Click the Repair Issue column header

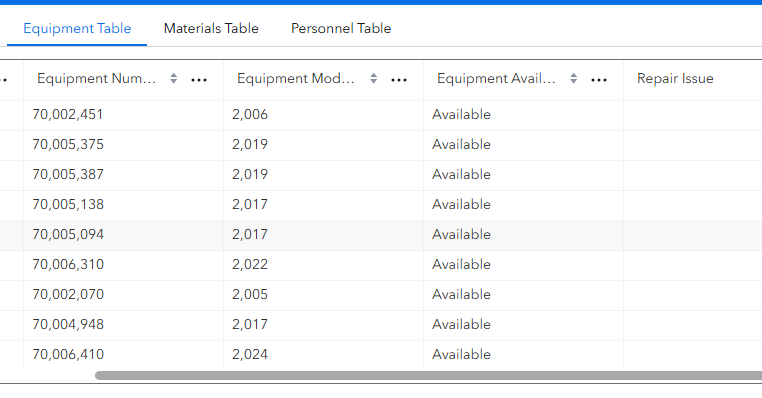point(675,79)
